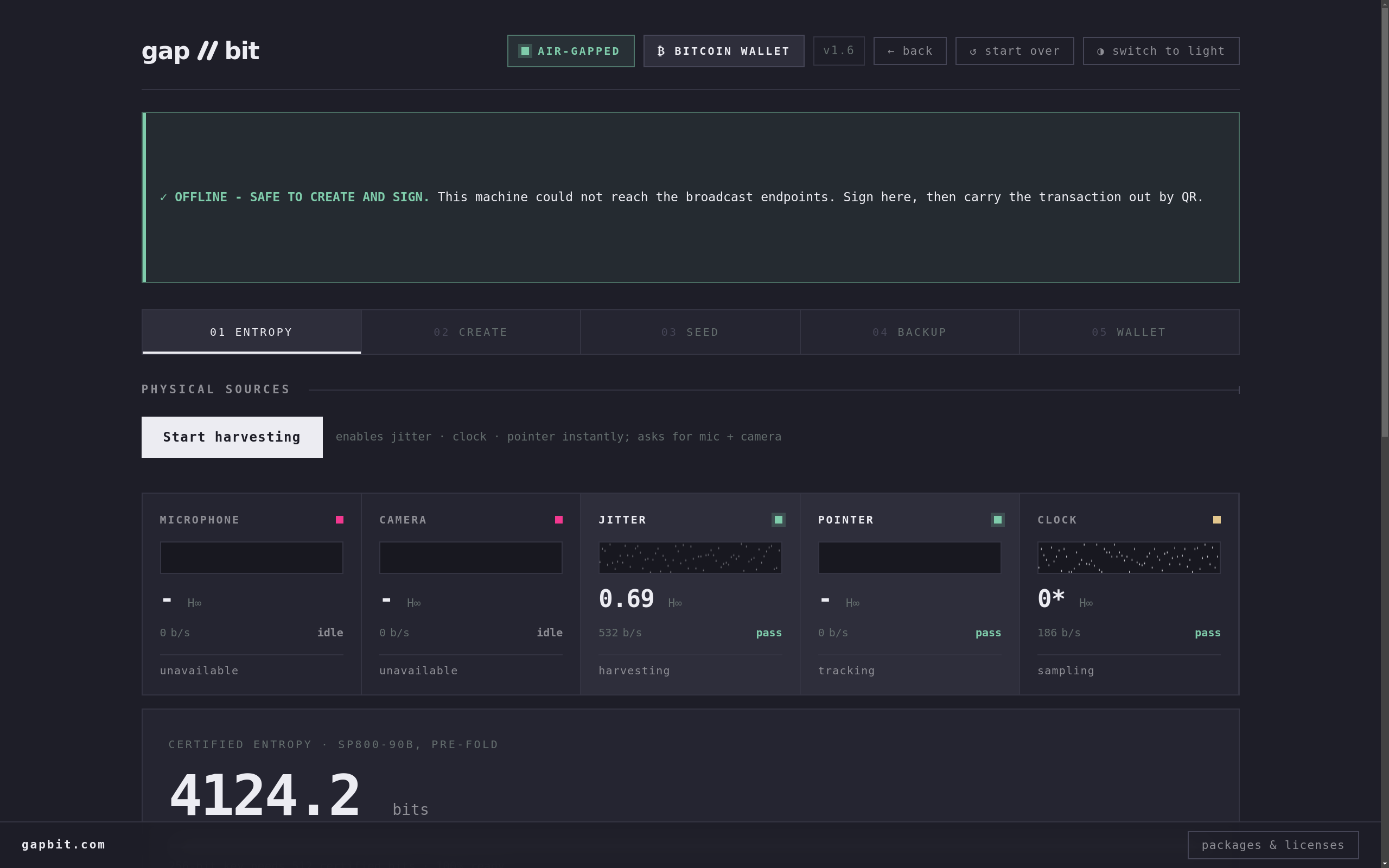Screen dimensions: 1389x868
Task: Click the Camera unavailable text
Action: 418,671
